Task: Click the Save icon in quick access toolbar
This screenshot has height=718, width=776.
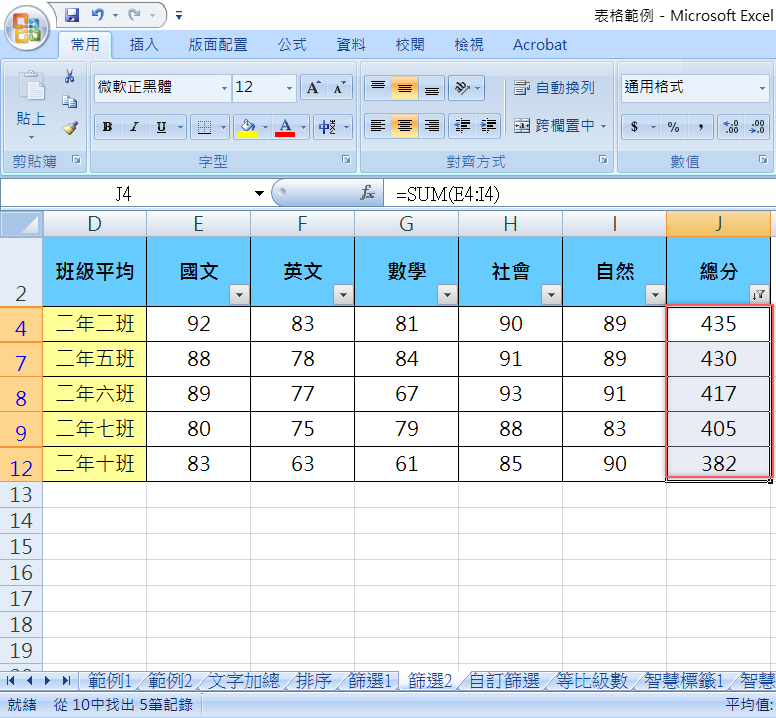Action: tap(72, 15)
